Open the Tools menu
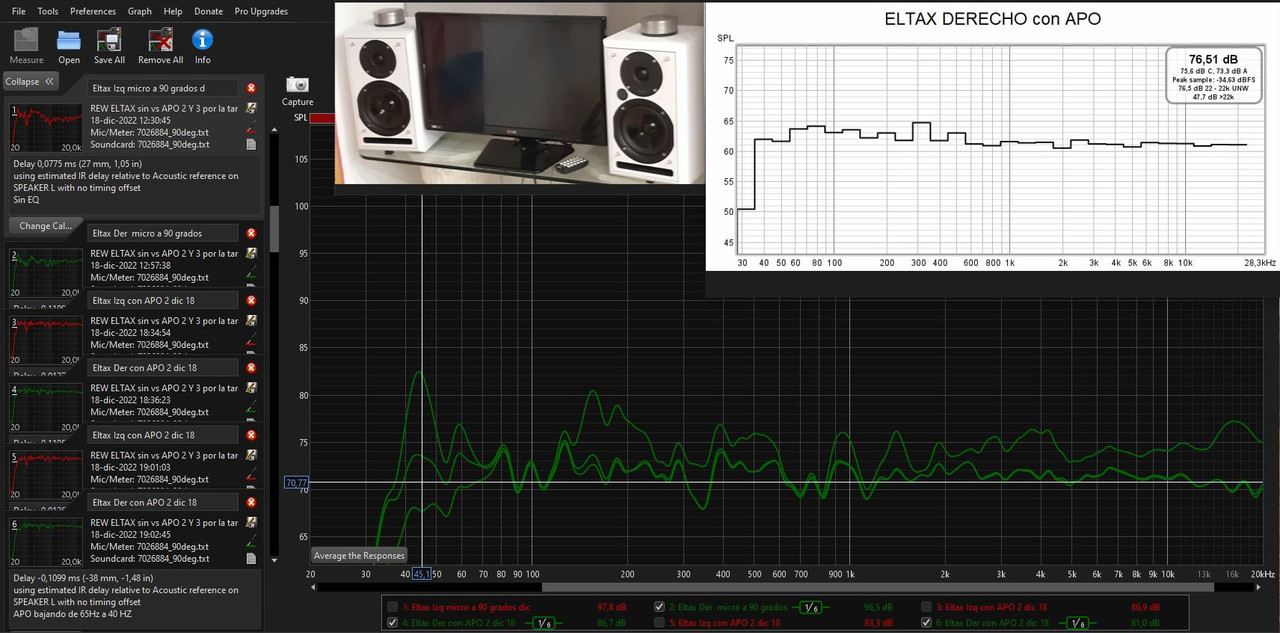The height and width of the screenshot is (633, 1280). coord(48,11)
